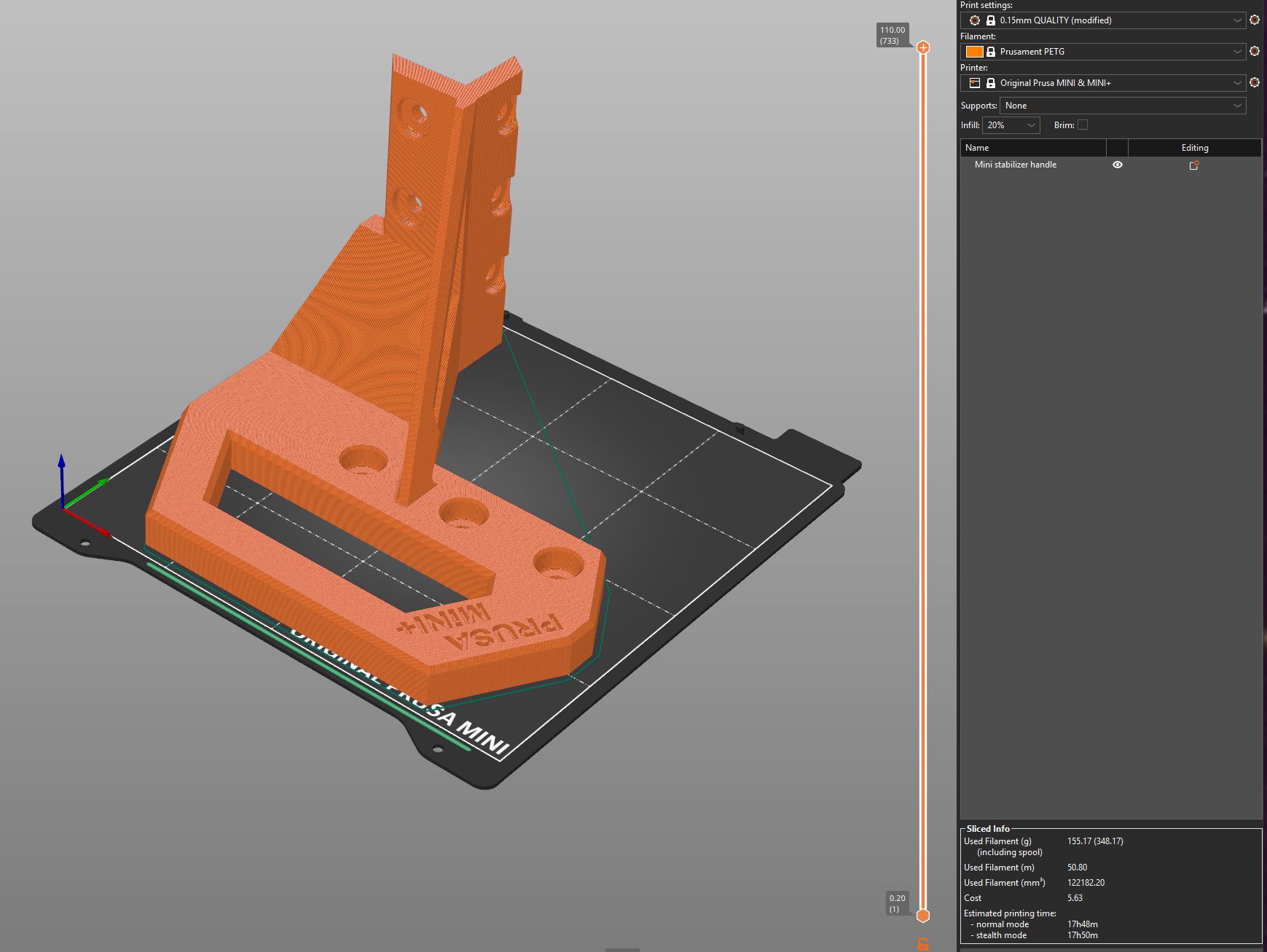
Task: Click the plus on the top layer slider thumb
Action: (923, 48)
